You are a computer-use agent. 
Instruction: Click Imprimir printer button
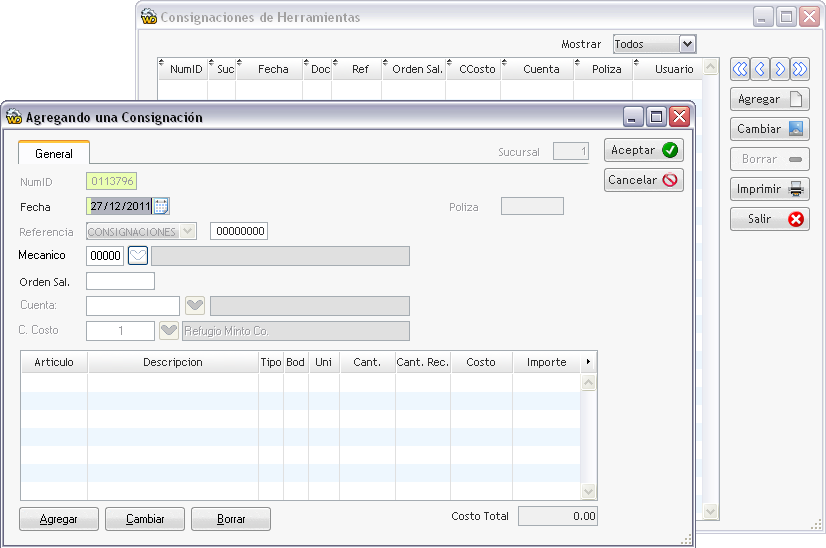(770, 189)
